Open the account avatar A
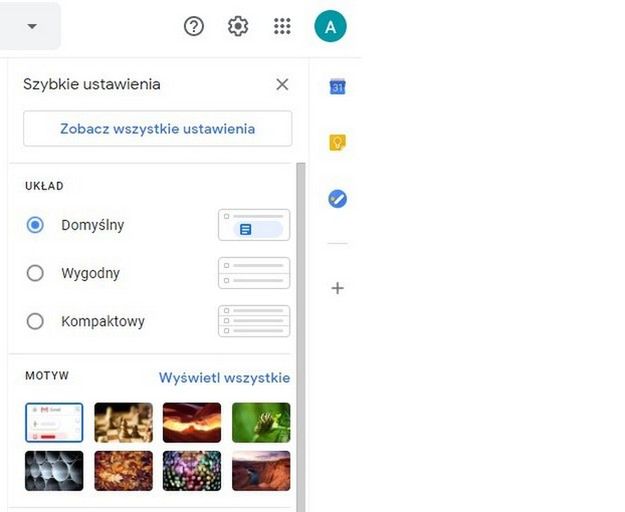Screen dimensions: 625x512 point(330,26)
